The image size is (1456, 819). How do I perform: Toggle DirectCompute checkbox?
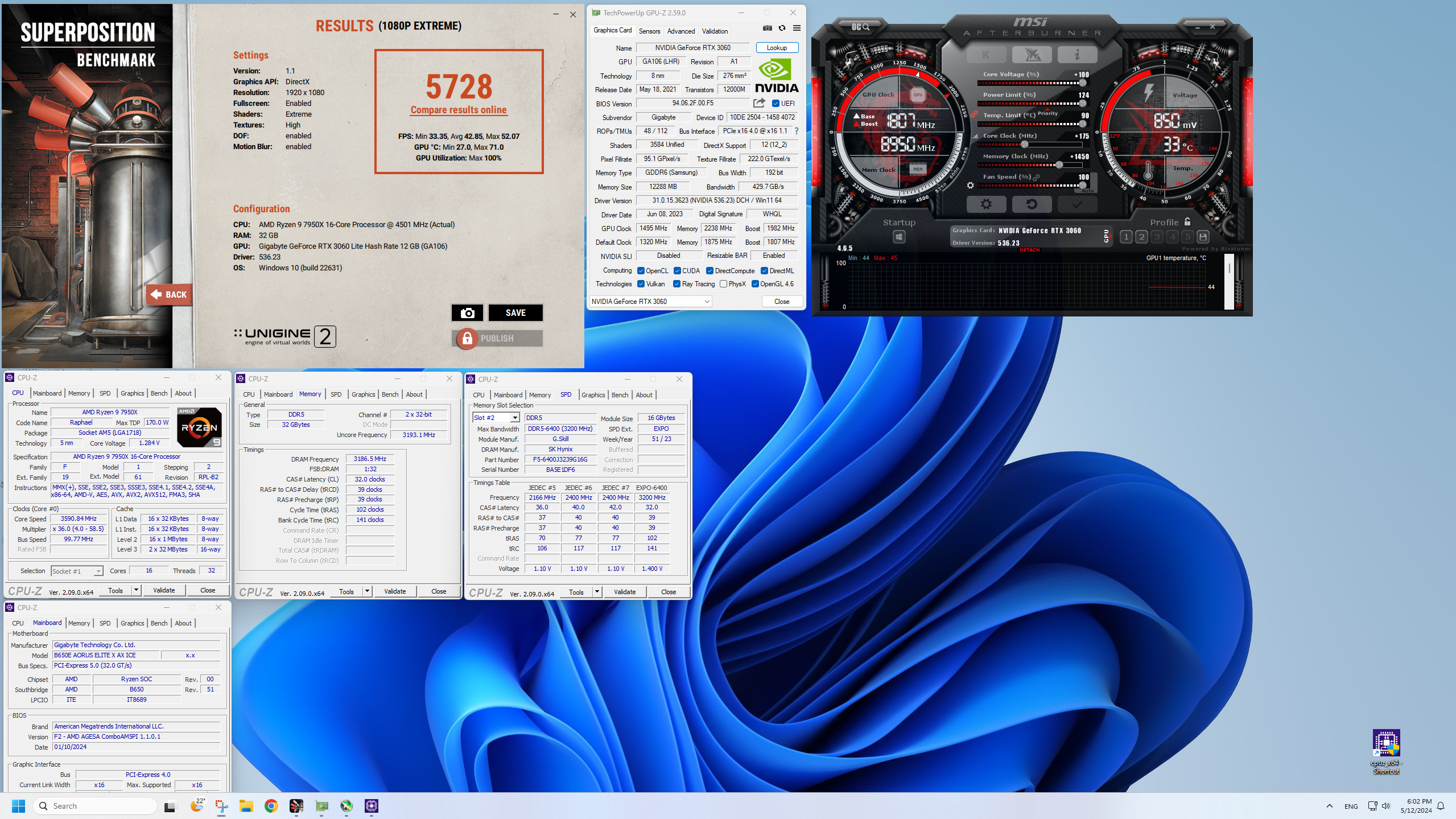[x=710, y=271]
